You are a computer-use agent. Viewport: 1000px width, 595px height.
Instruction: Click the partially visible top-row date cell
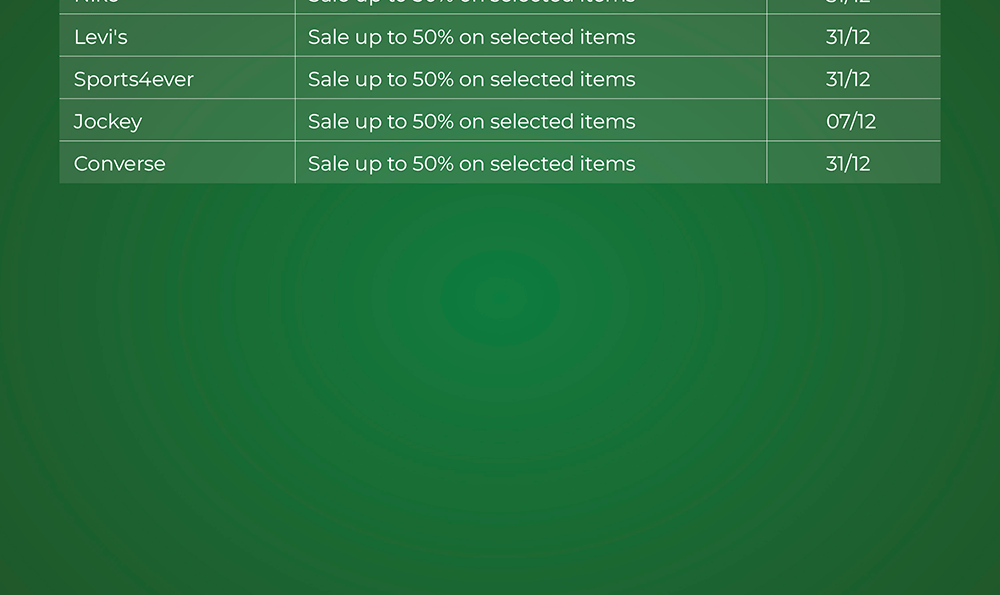tap(848, 4)
